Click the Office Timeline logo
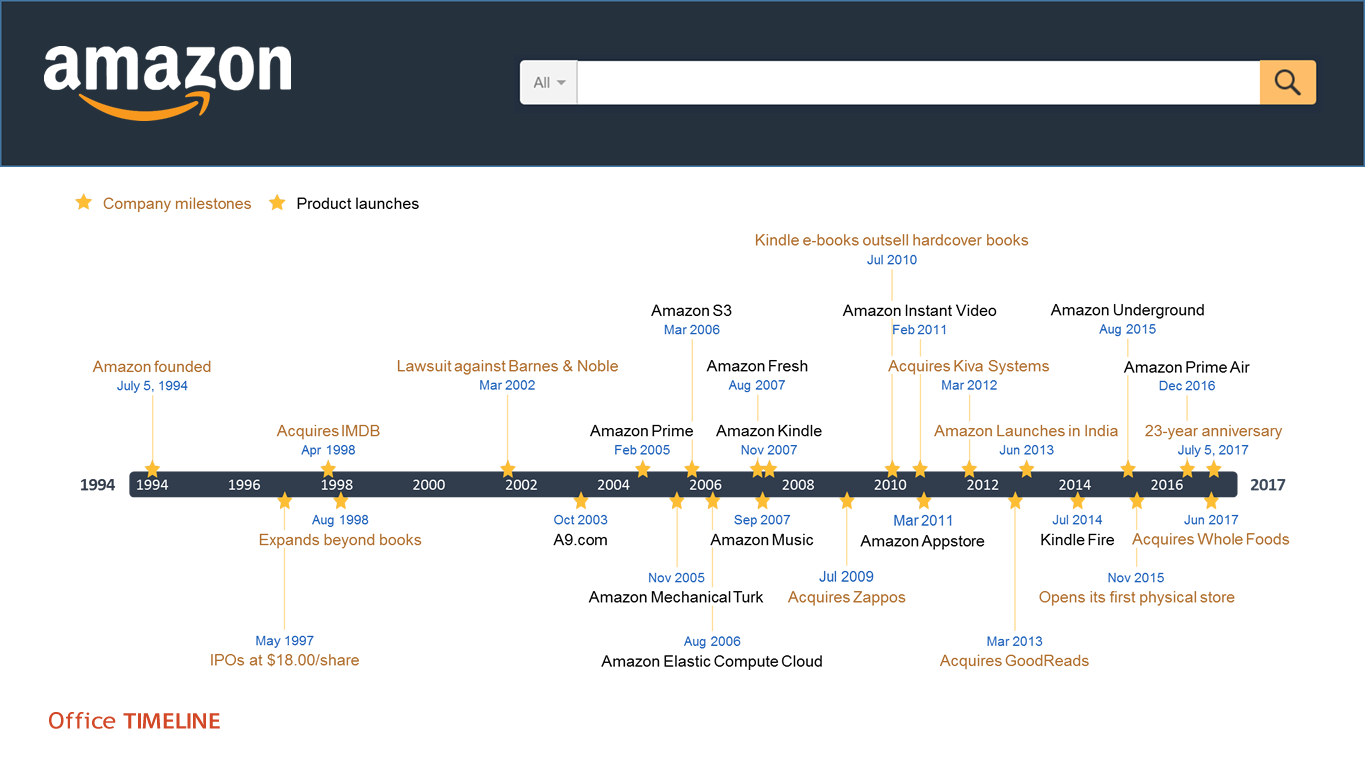Viewport: 1365px width, 768px height. click(134, 721)
